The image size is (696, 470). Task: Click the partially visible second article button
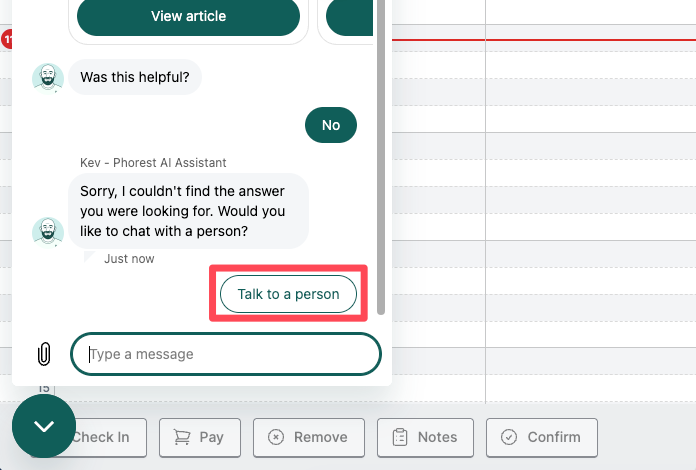[350, 16]
